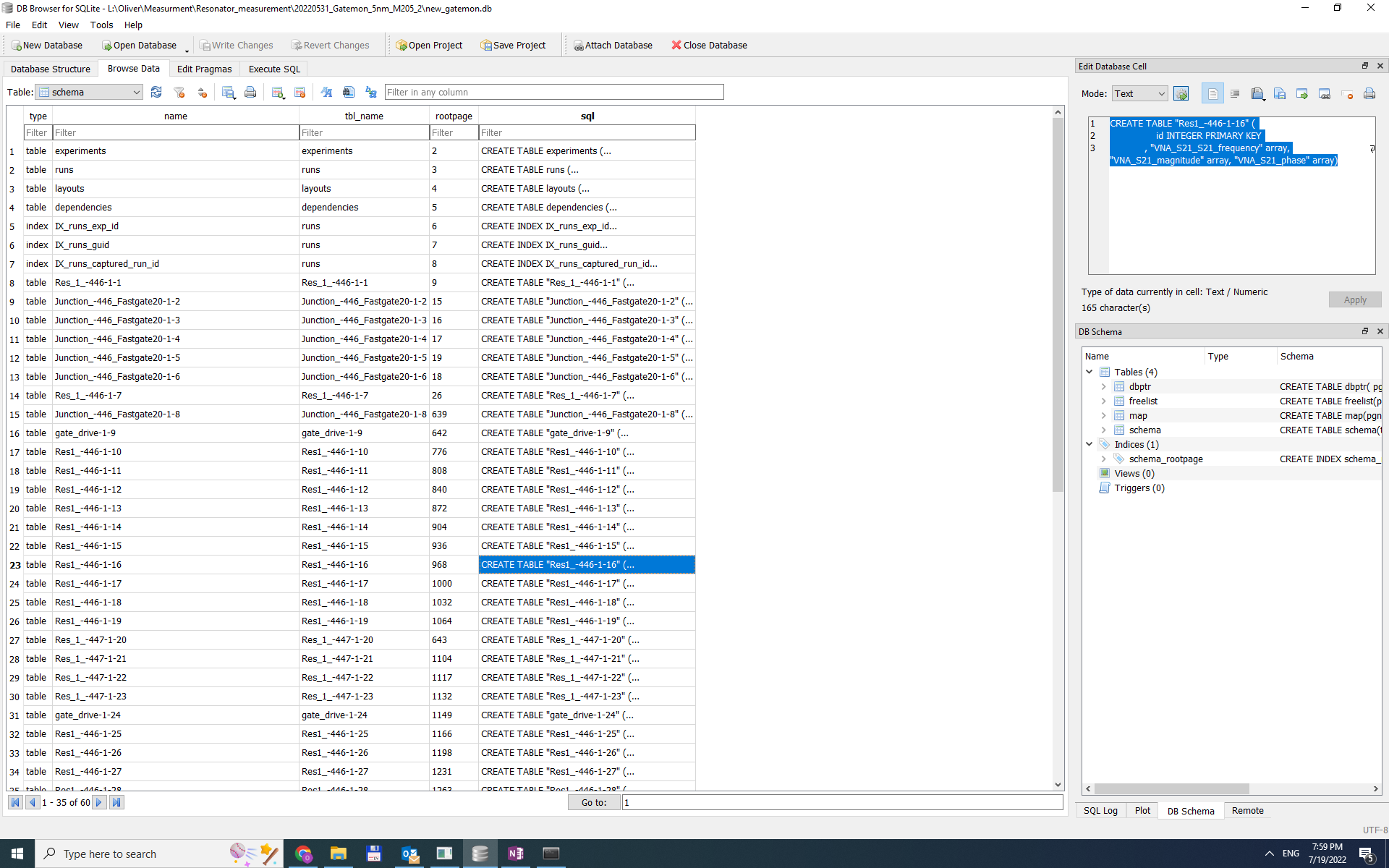This screenshot has width=1389, height=868.
Task: Click Write Changes to save the database
Action: tap(237, 45)
